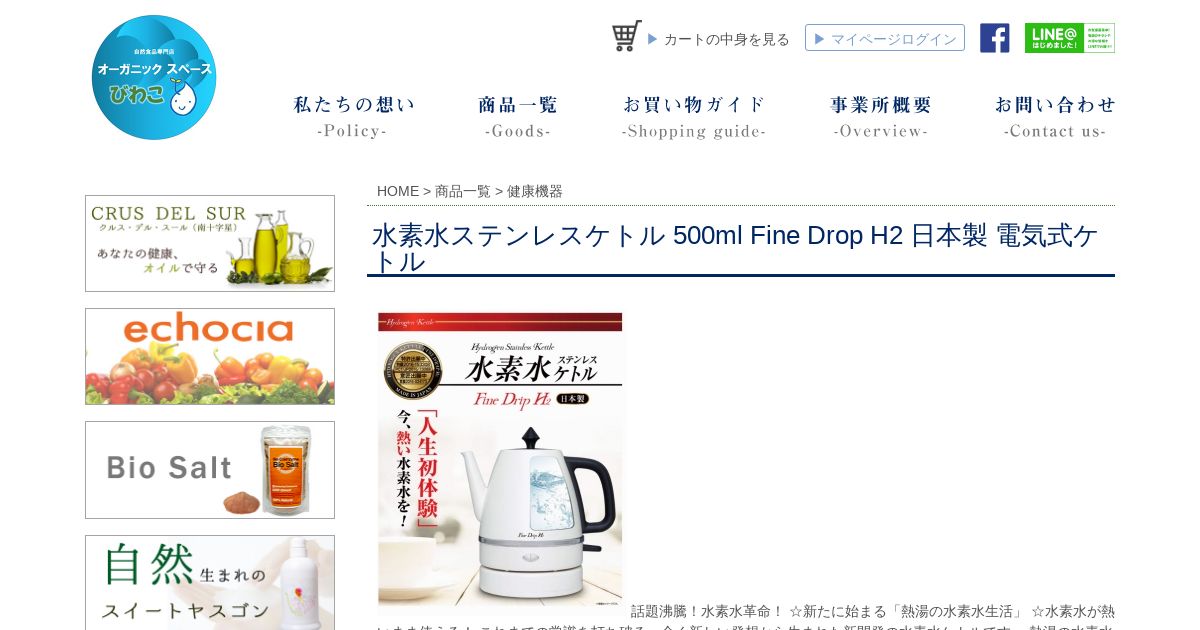Click the マイページログイン button
This screenshot has width=1200, height=630.
tap(885, 38)
